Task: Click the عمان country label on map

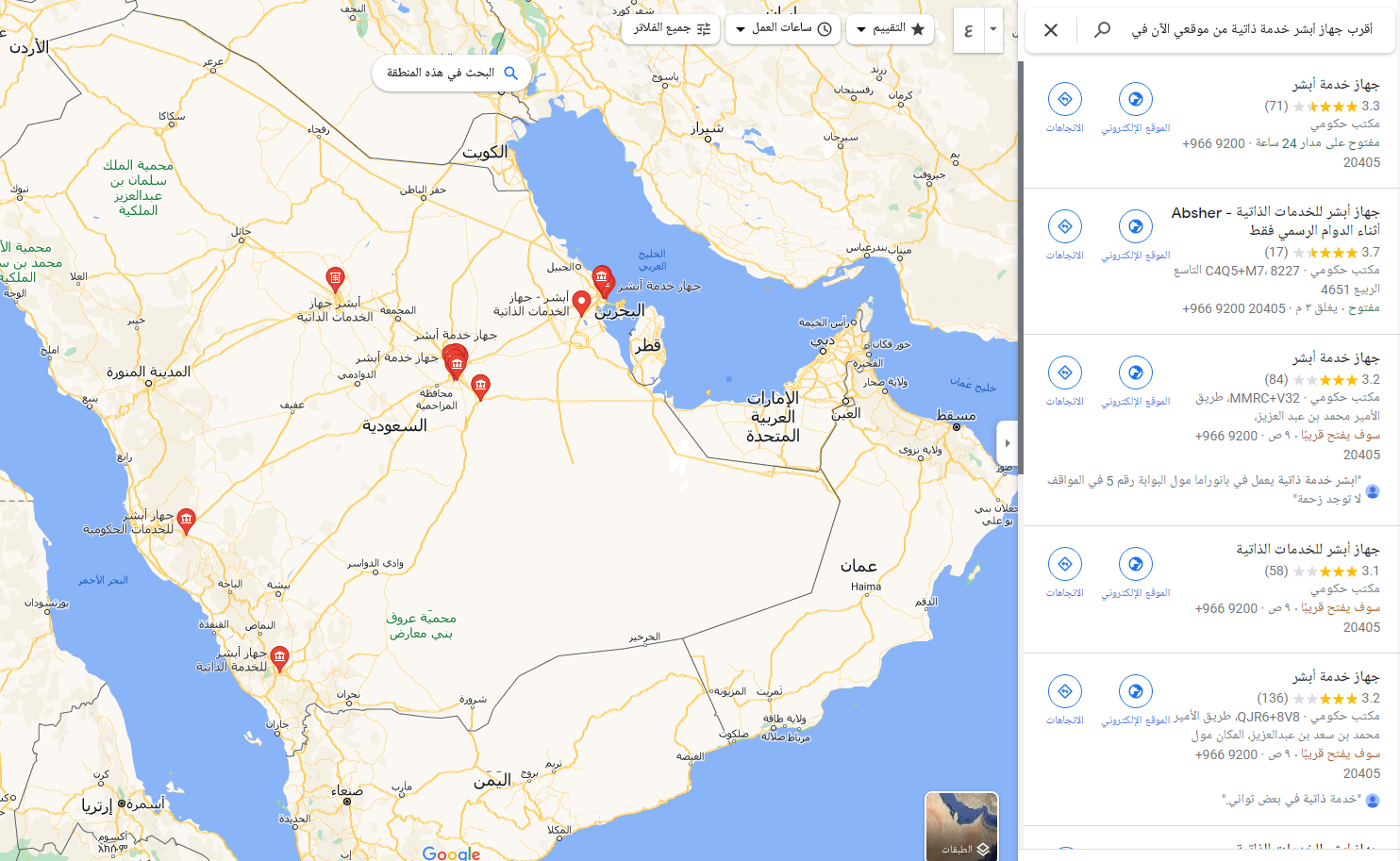Action: coord(858,566)
